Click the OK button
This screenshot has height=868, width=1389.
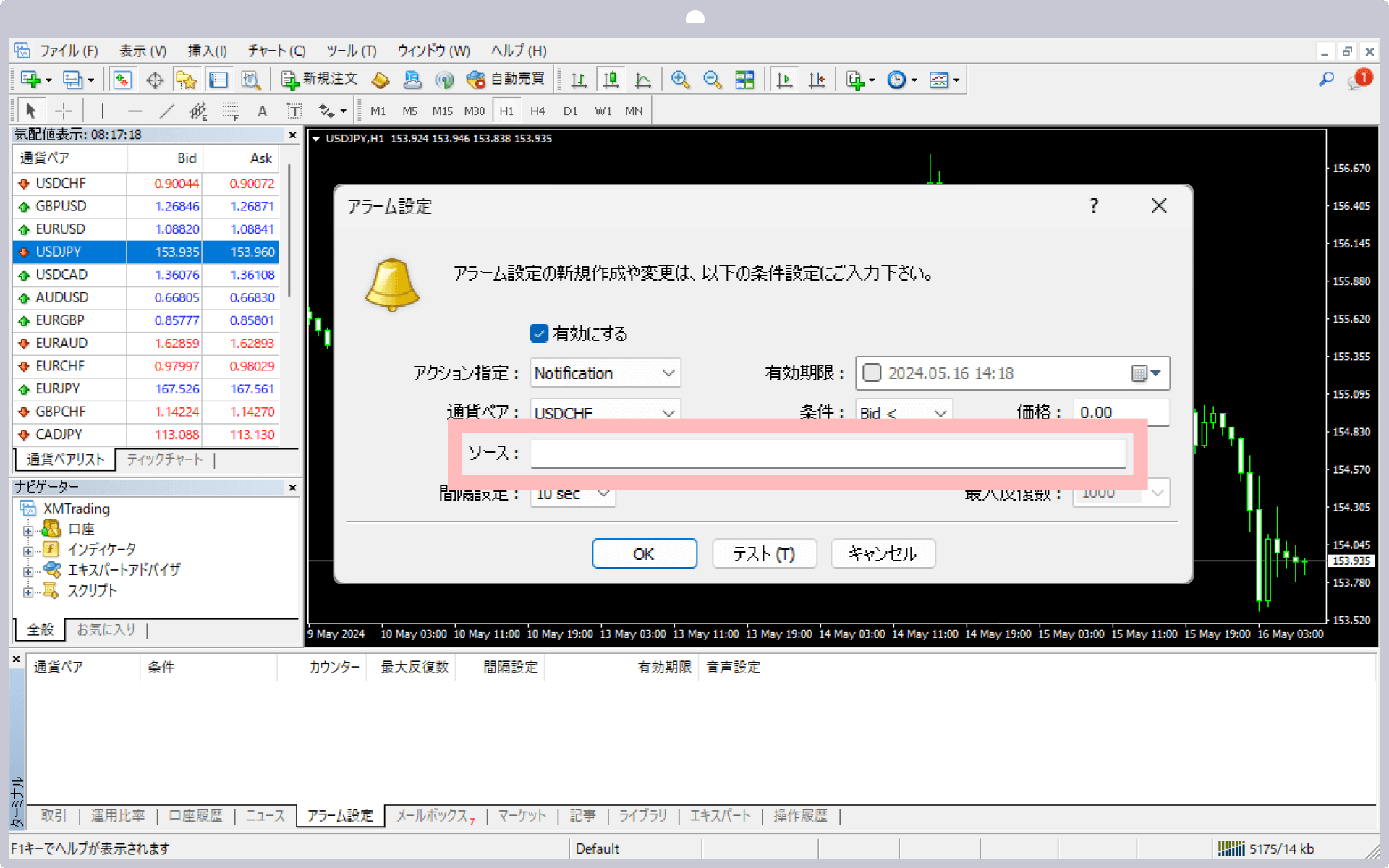[644, 553]
